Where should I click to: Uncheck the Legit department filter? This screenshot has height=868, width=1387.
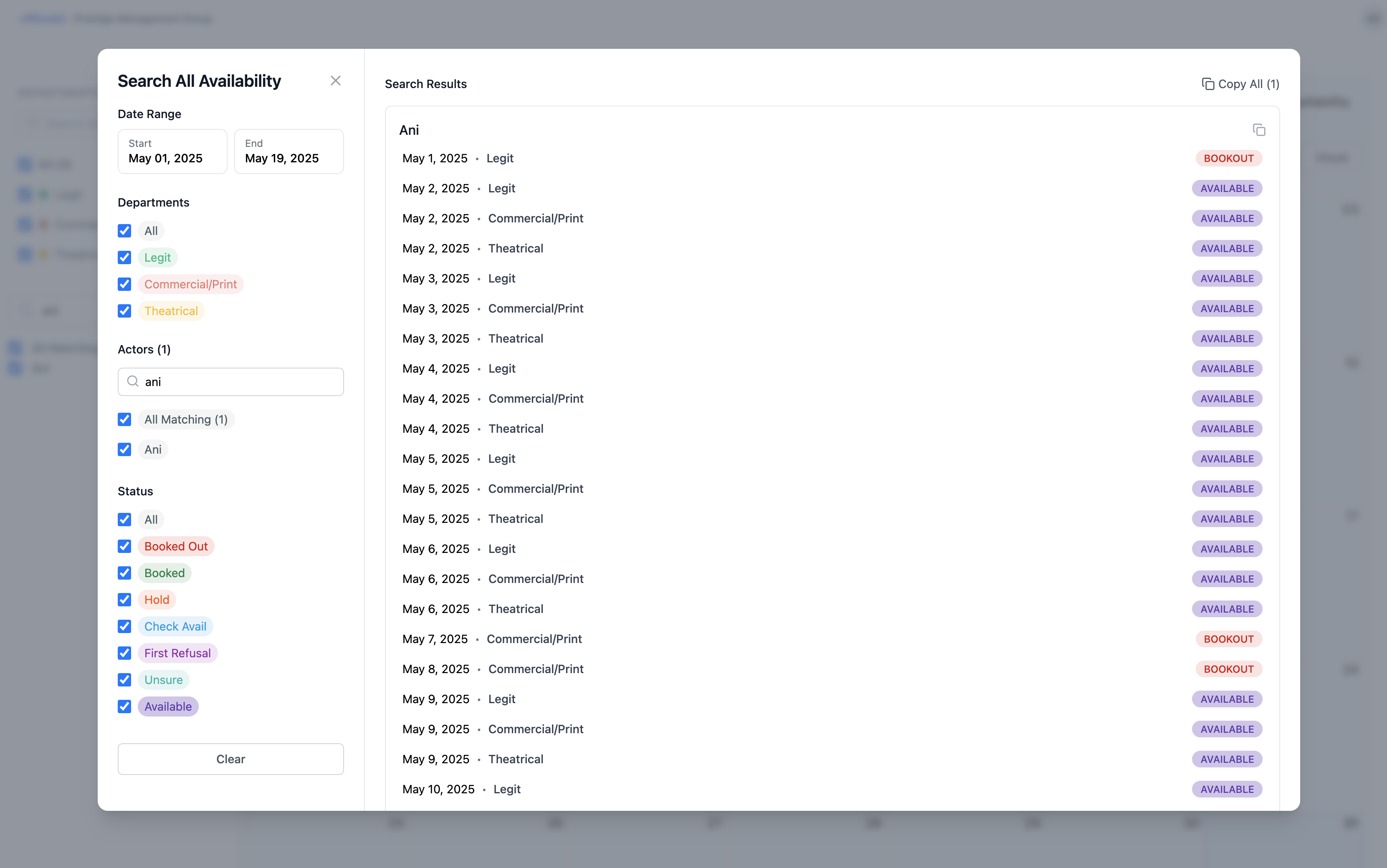pos(124,257)
